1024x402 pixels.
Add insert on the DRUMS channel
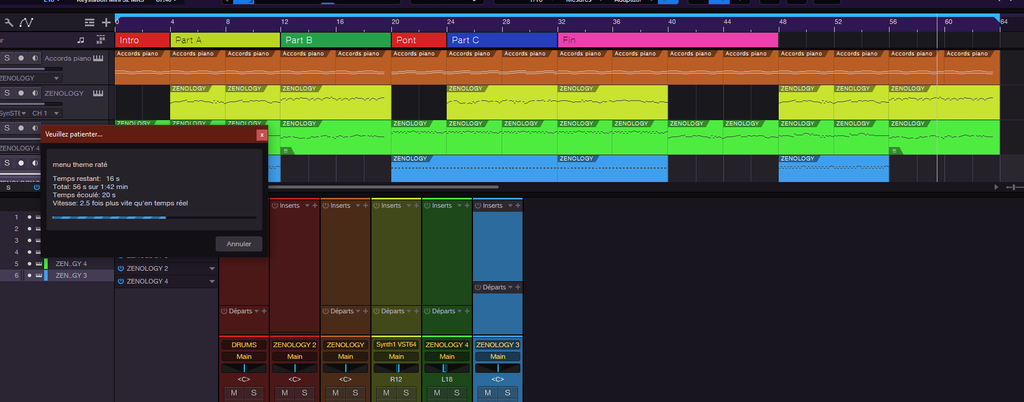tap(264, 205)
